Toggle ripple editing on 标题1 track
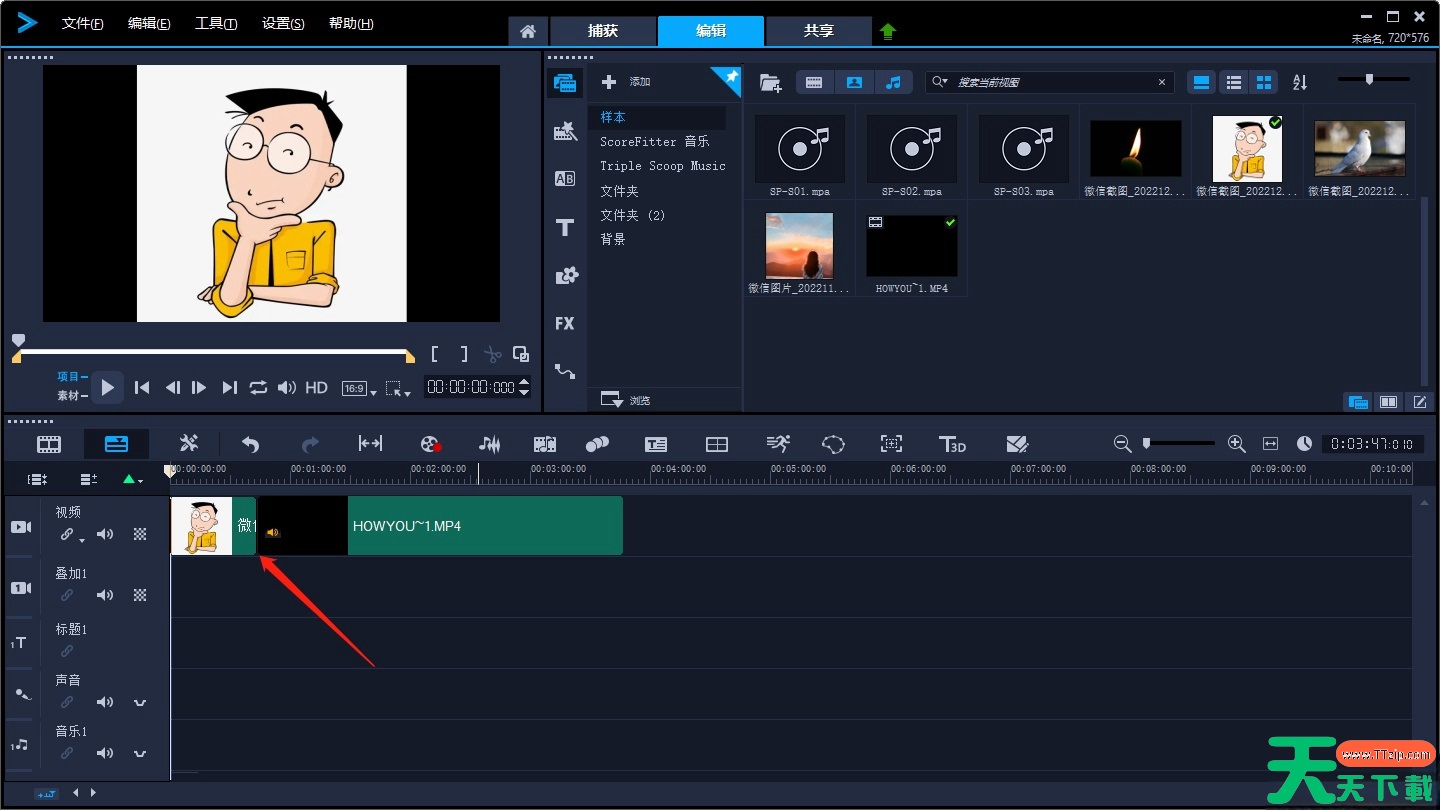The width and height of the screenshot is (1440, 810). pos(67,651)
